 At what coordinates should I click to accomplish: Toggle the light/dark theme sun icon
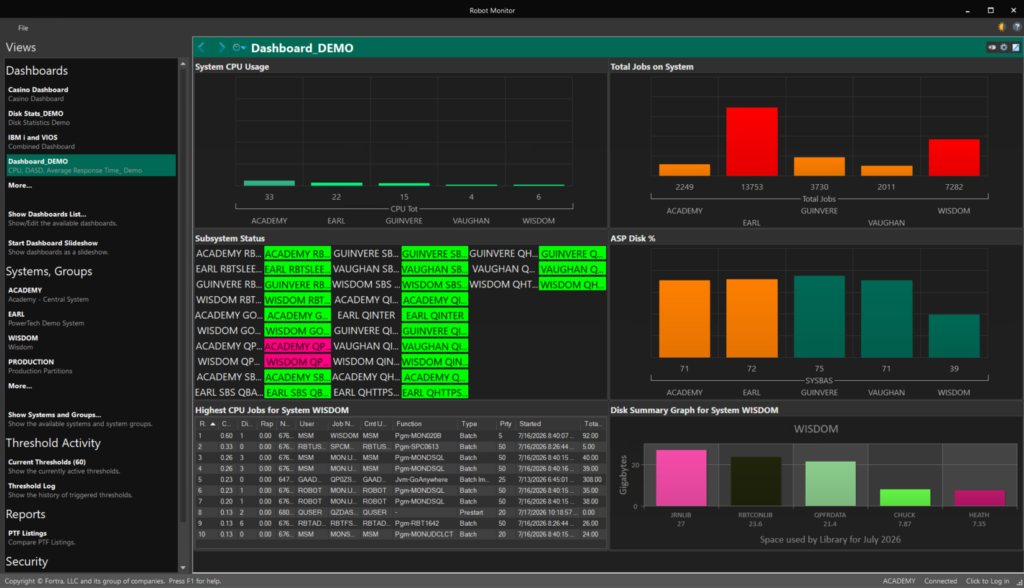coord(1002,27)
